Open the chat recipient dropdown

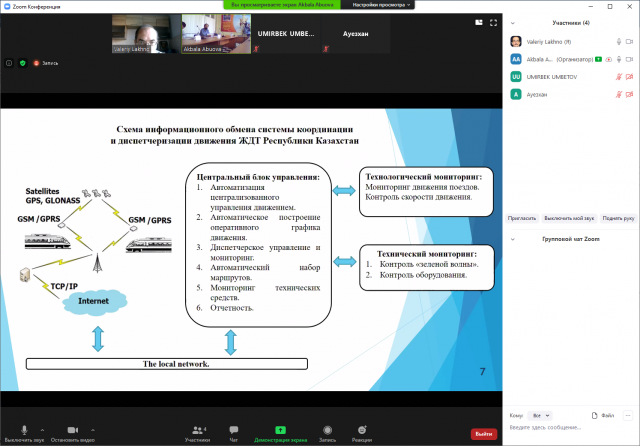pos(540,416)
